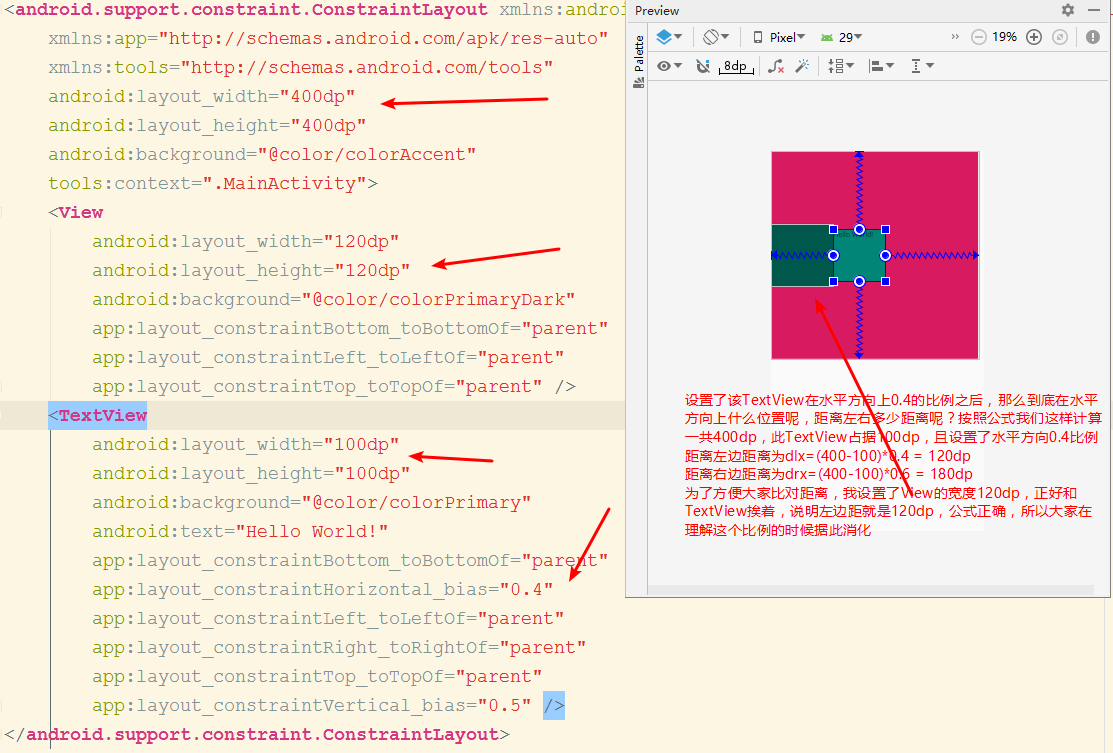1113x753 pixels.
Task: Click the highlighted <TextView tag in code
Action: (x=98, y=416)
